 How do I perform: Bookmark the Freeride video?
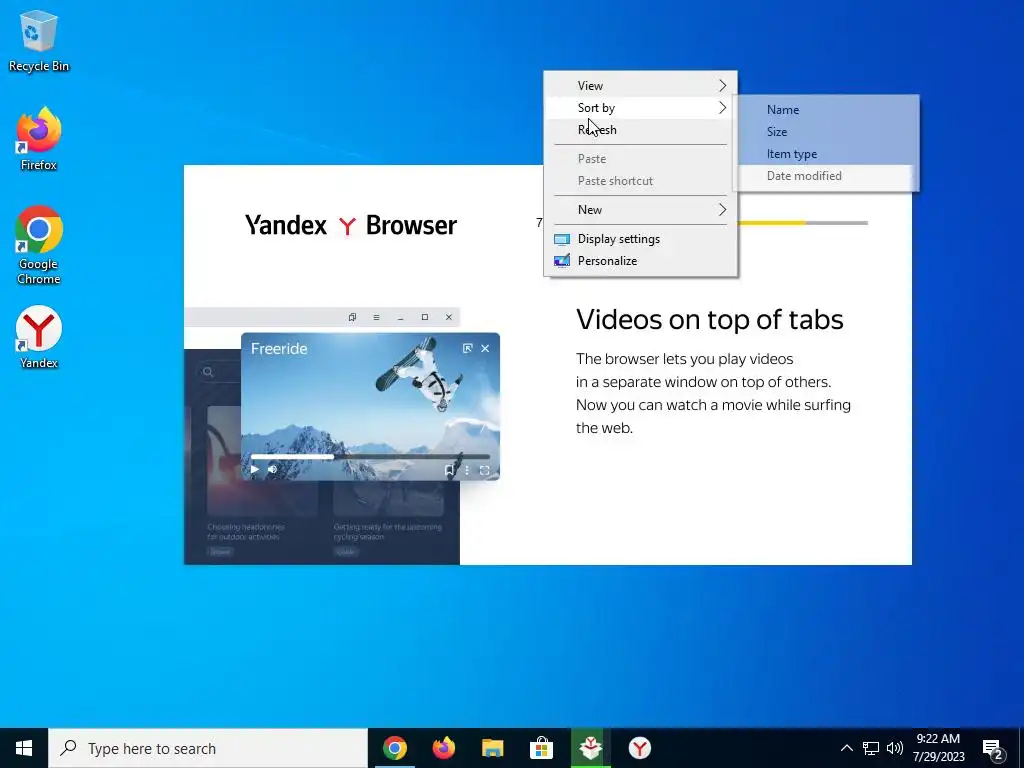click(449, 470)
